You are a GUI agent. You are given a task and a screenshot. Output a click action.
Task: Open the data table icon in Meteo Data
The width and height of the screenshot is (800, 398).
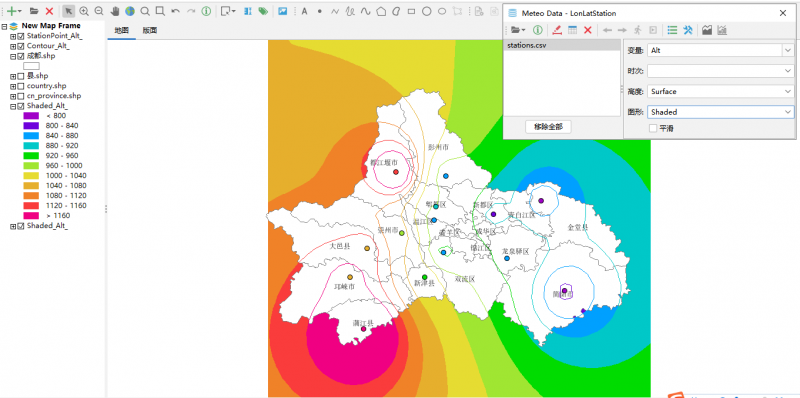pos(572,30)
